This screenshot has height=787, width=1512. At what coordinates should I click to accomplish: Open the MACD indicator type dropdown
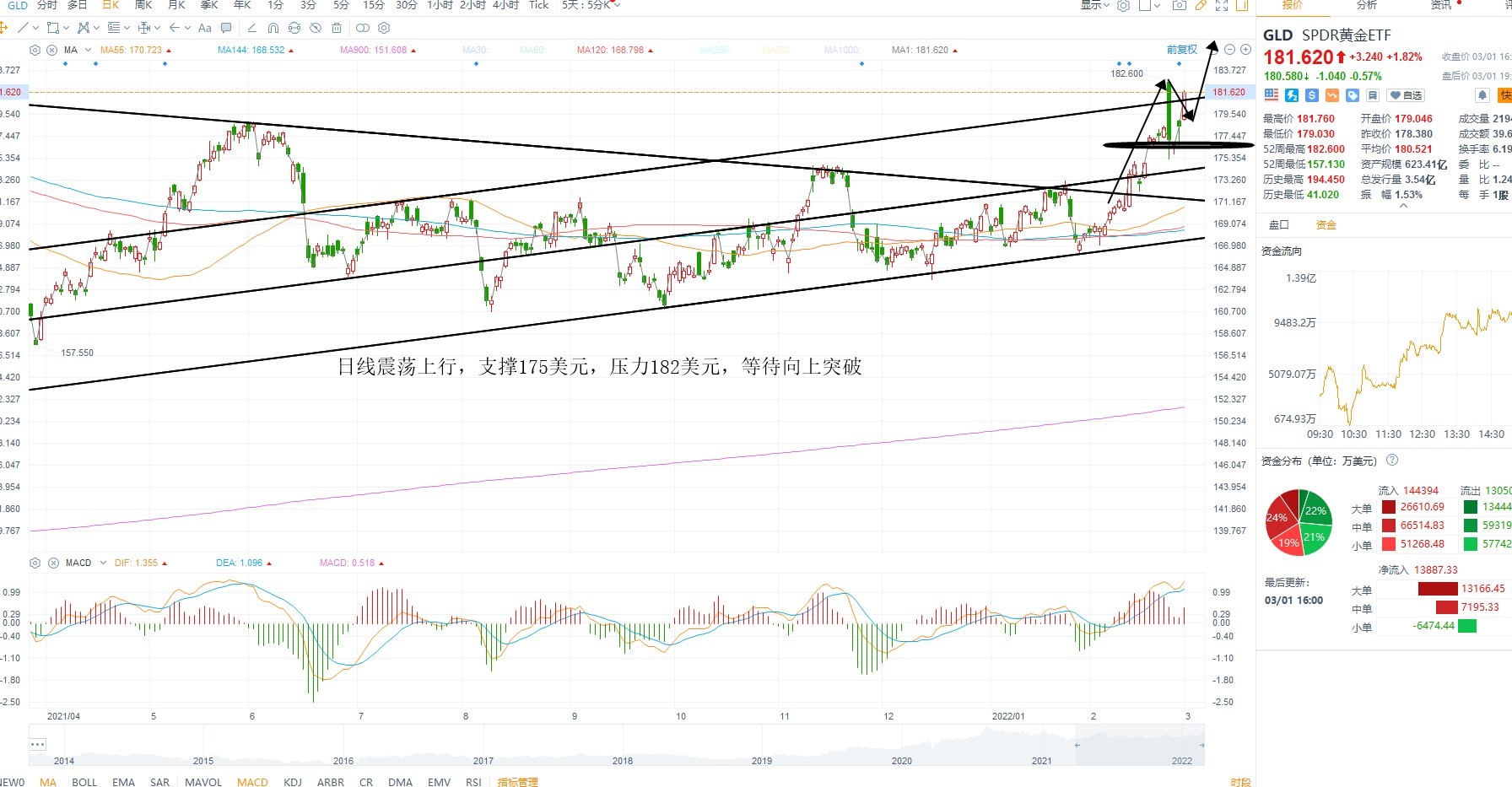point(103,563)
